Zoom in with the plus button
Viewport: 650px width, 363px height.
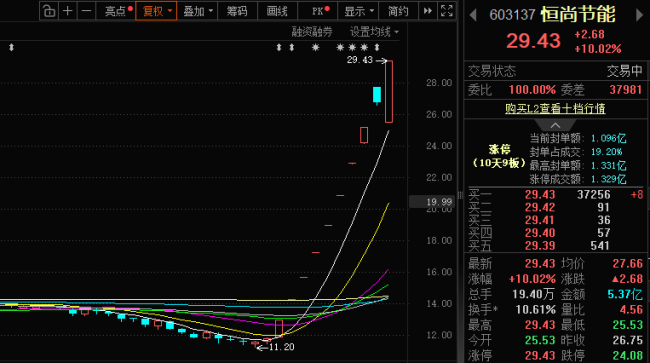(68, 11)
